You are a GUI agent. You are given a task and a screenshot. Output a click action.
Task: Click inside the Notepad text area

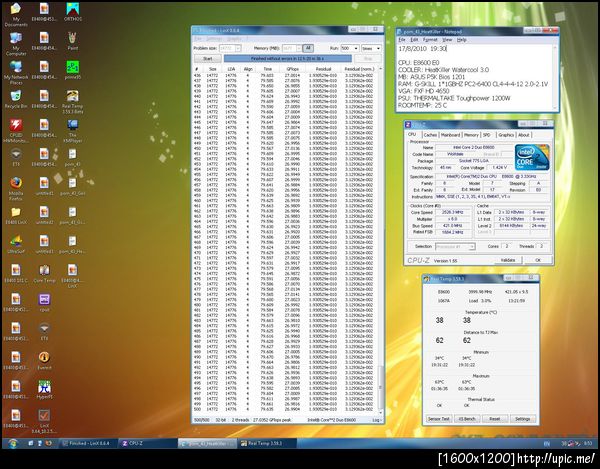pos(475,78)
